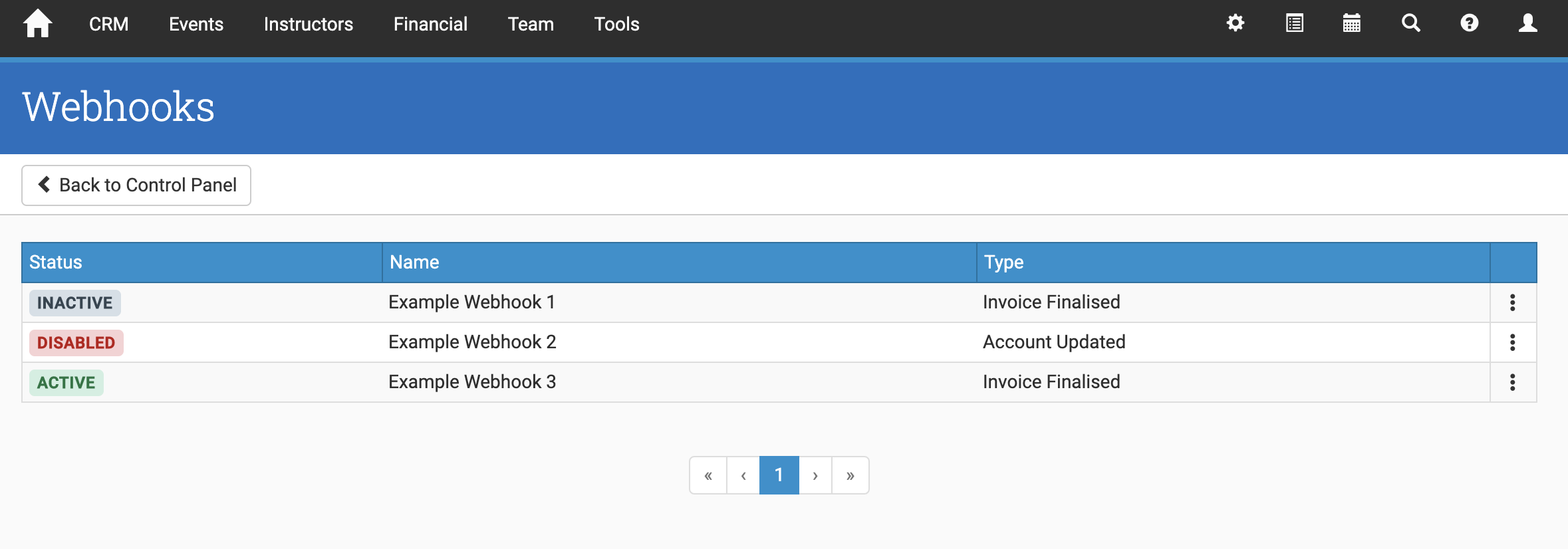1568x549 pixels.
Task: Open the CRM menu
Action: (108, 25)
